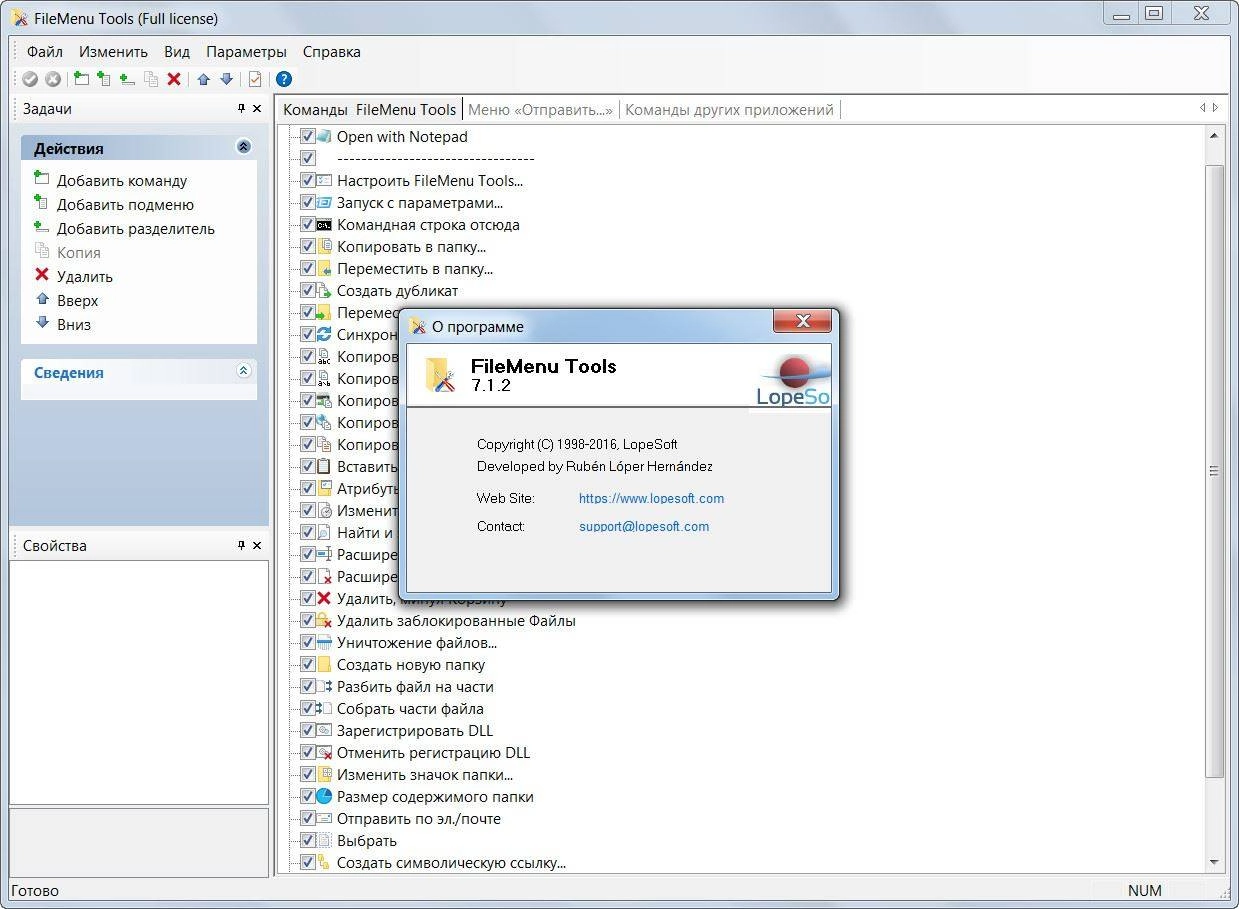
Task: Click the Add separator toolbar icon
Action: click(127, 79)
